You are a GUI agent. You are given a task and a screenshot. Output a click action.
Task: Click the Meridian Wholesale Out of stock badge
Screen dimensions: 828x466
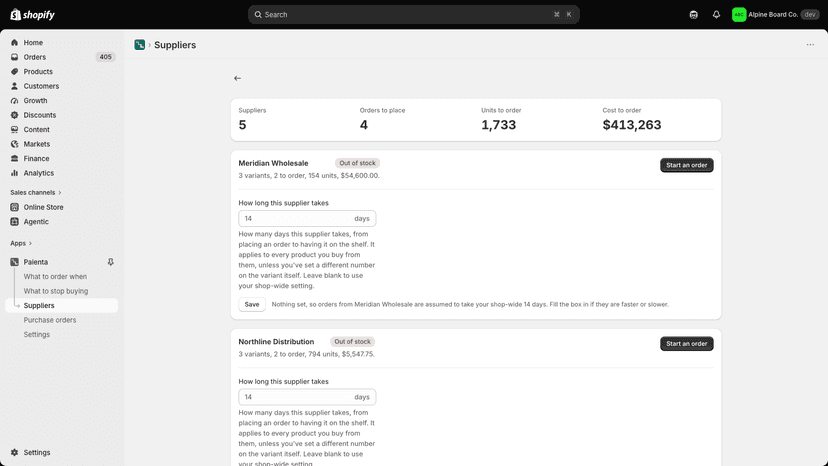coord(357,163)
